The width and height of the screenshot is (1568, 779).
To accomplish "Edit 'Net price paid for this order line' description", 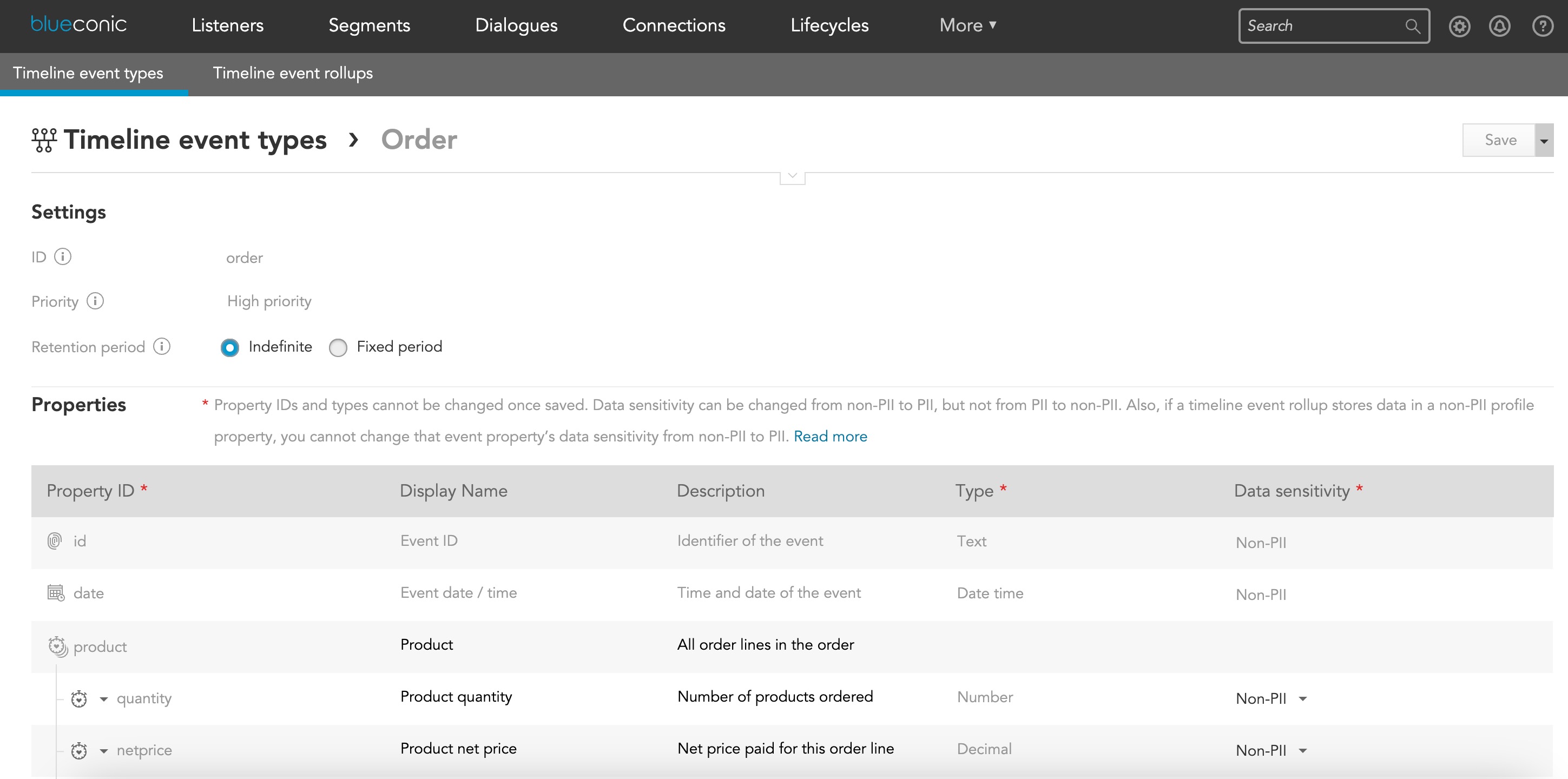I will [785, 749].
